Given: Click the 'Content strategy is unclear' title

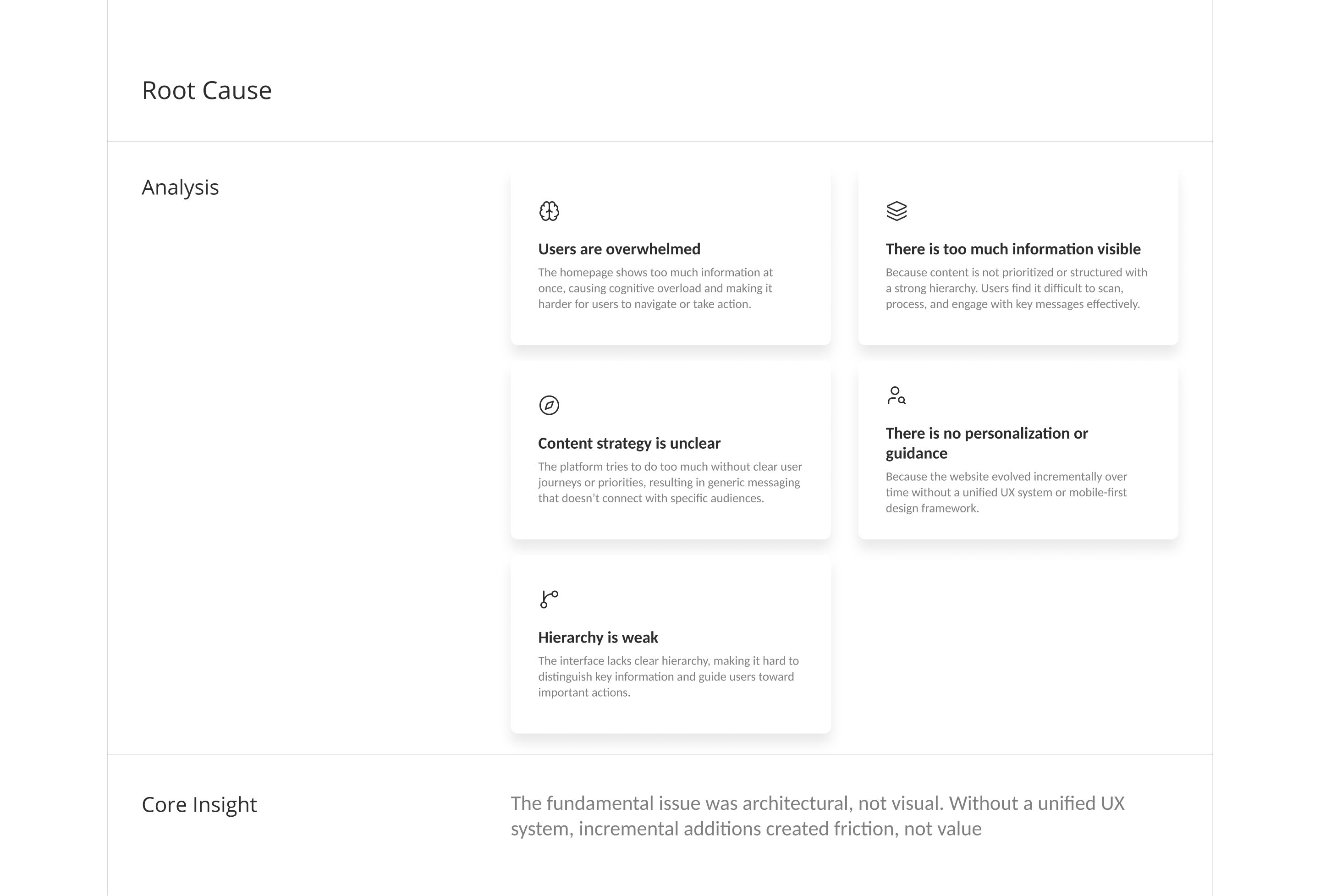Looking at the screenshot, I should [x=629, y=443].
